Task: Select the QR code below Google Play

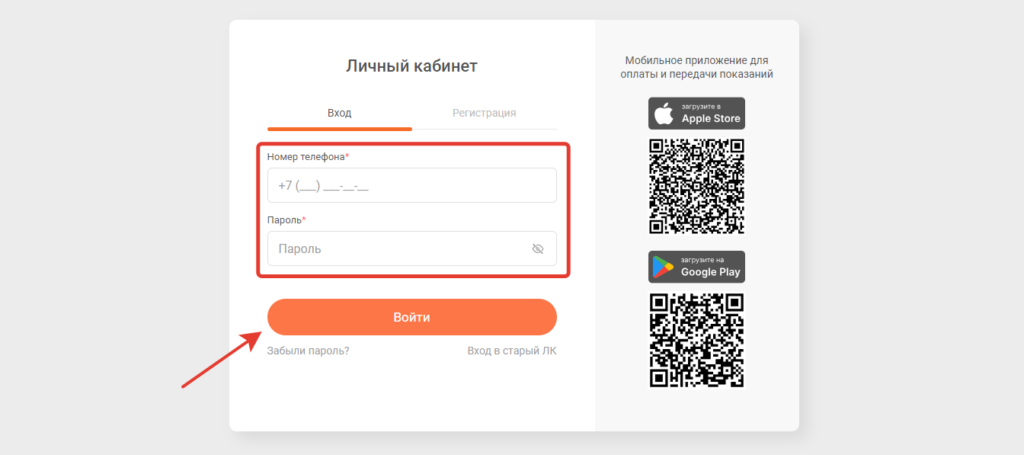Action: click(697, 339)
